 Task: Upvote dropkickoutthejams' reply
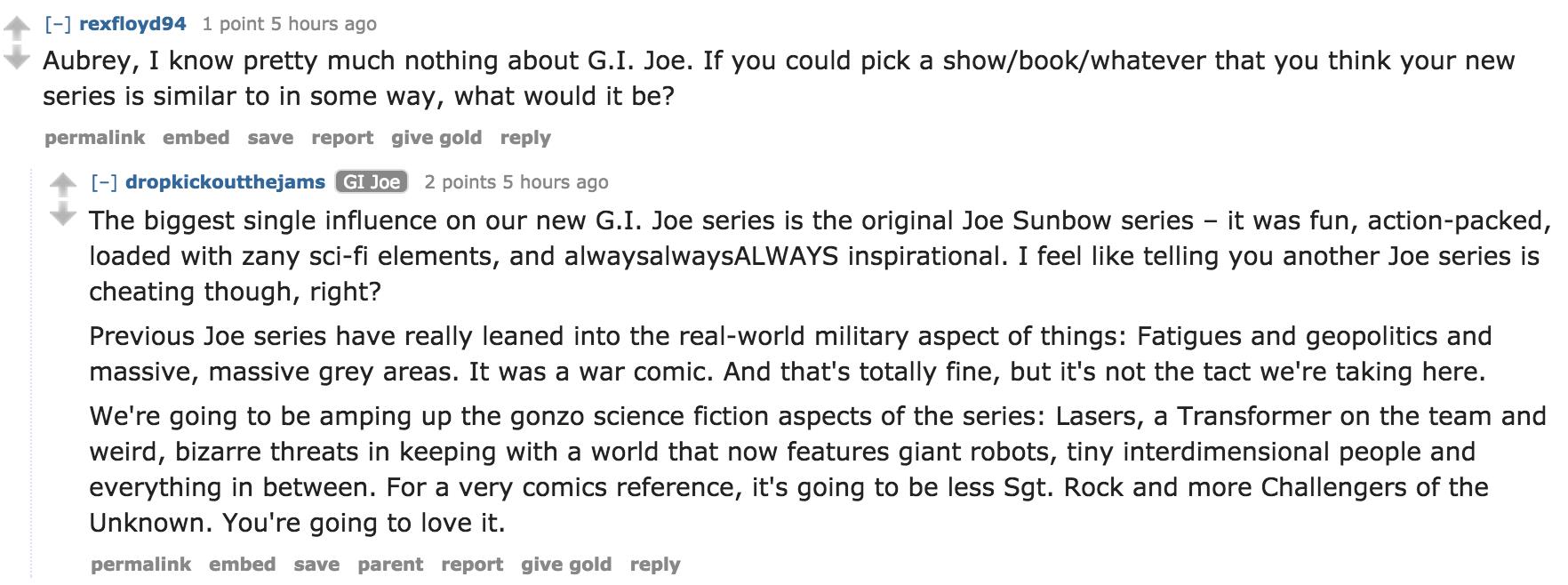[x=63, y=186]
